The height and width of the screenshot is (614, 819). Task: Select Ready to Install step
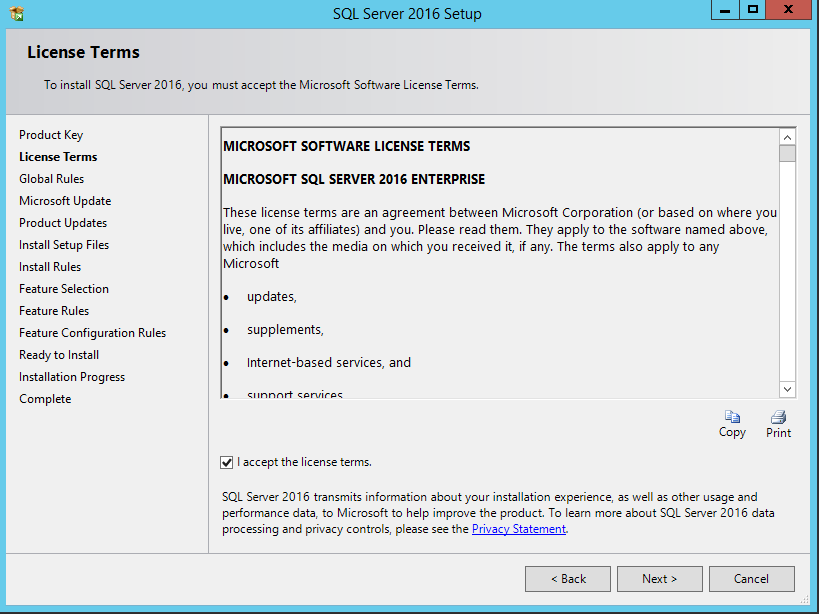[59, 355]
